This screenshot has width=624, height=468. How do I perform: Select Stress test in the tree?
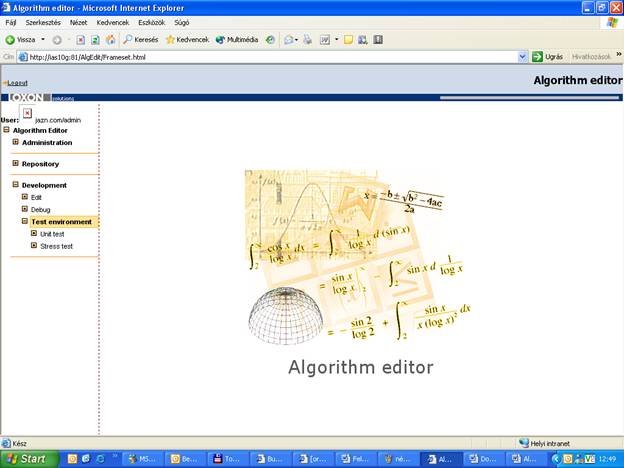pos(56,246)
